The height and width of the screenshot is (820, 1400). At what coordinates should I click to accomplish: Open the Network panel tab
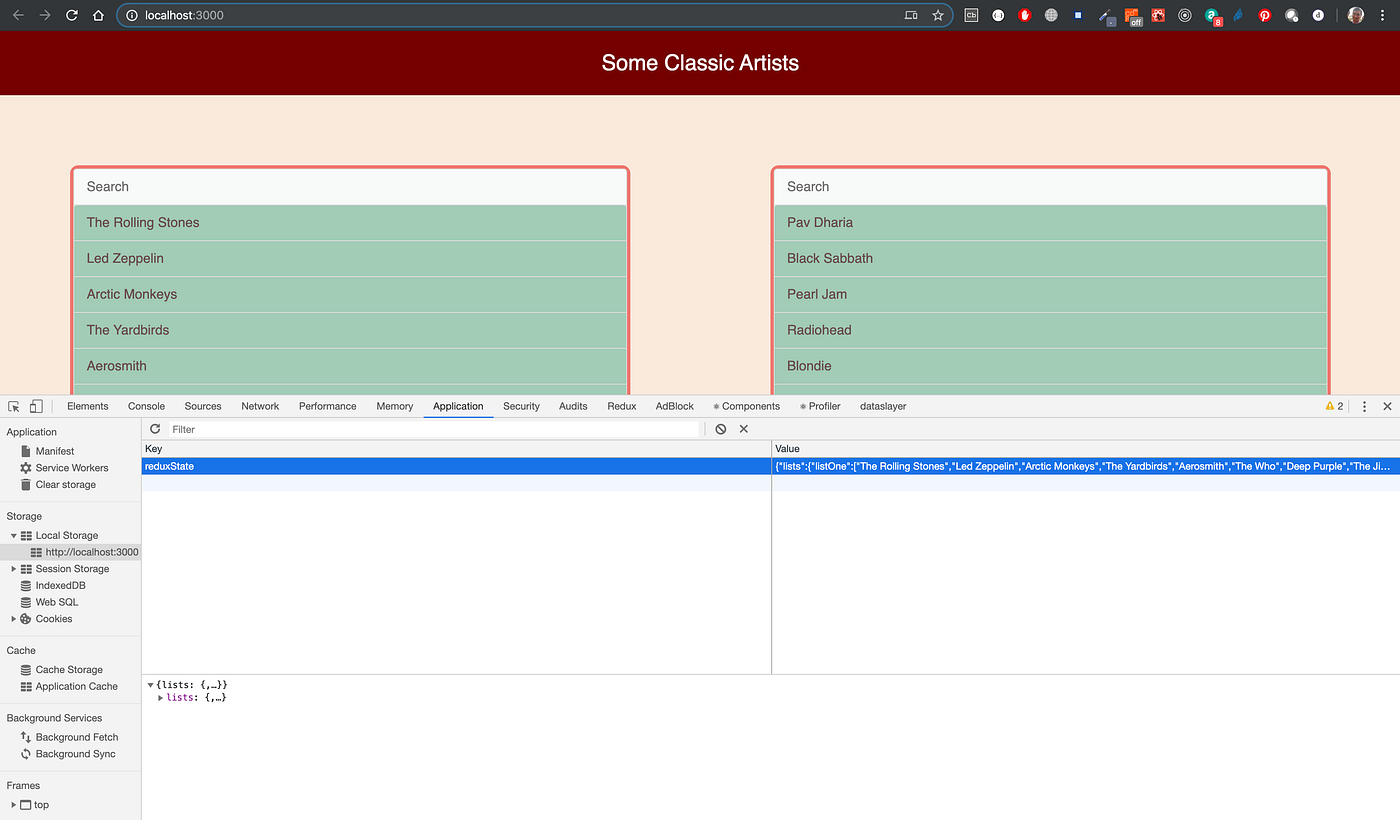point(260,406)
